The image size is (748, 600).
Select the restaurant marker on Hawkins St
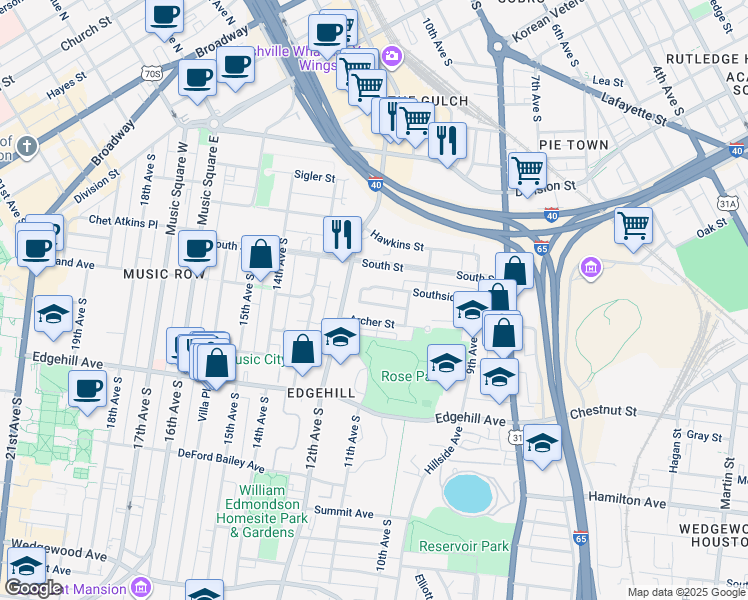pyautogui.click(x=342, y=234)
